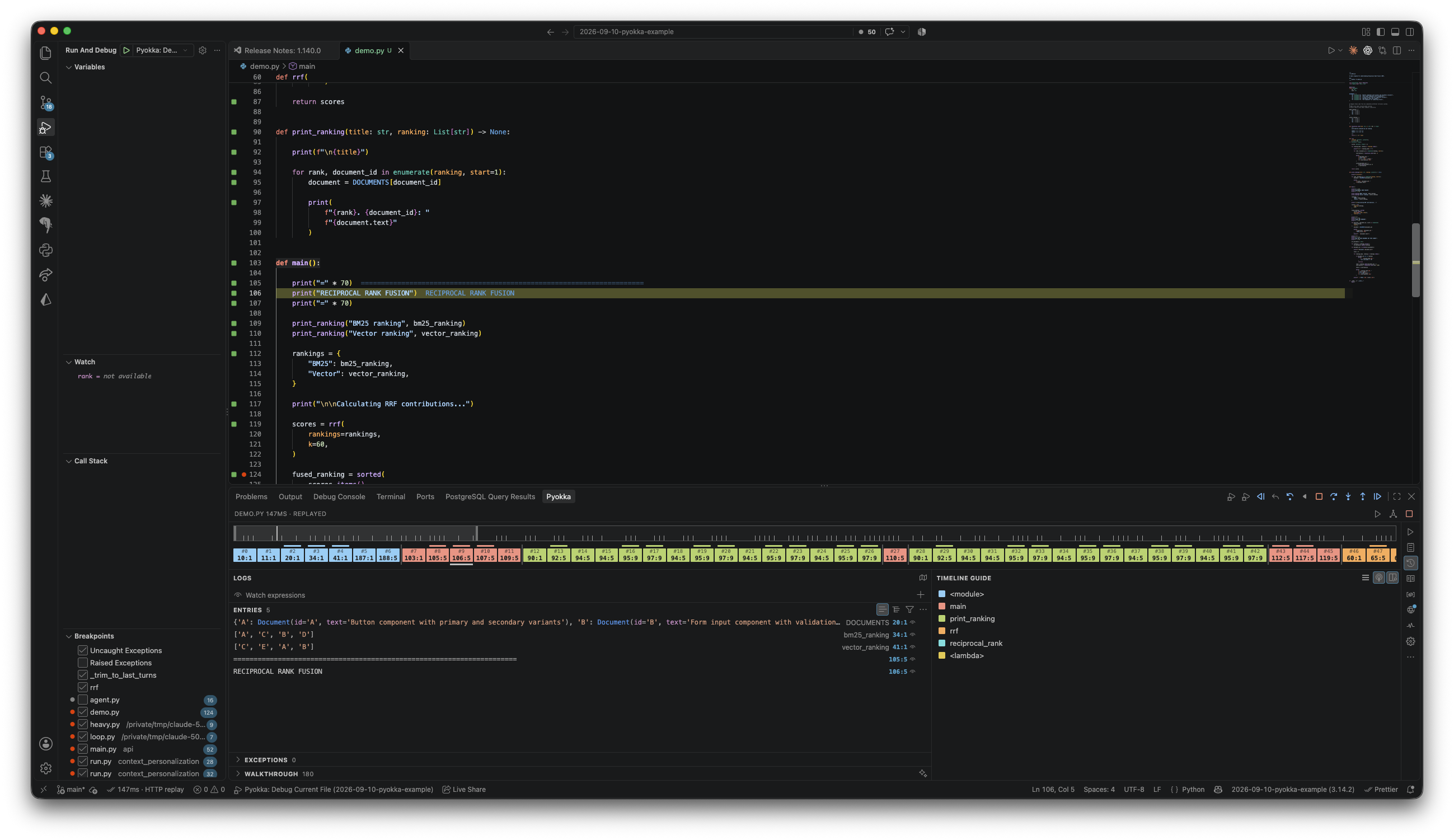
Task: Click the Pyokka stop (orange square) toolbar button
Action: (1319, 497)
